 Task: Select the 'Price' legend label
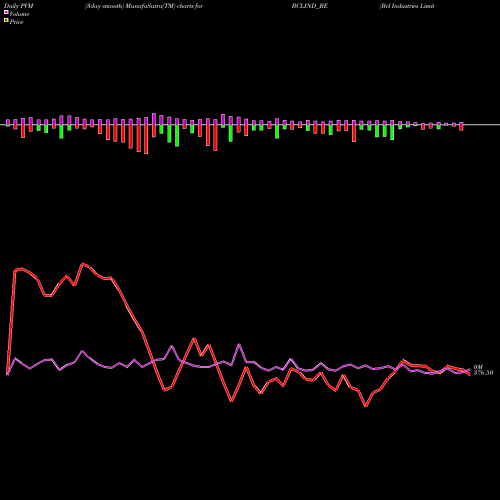16,22
